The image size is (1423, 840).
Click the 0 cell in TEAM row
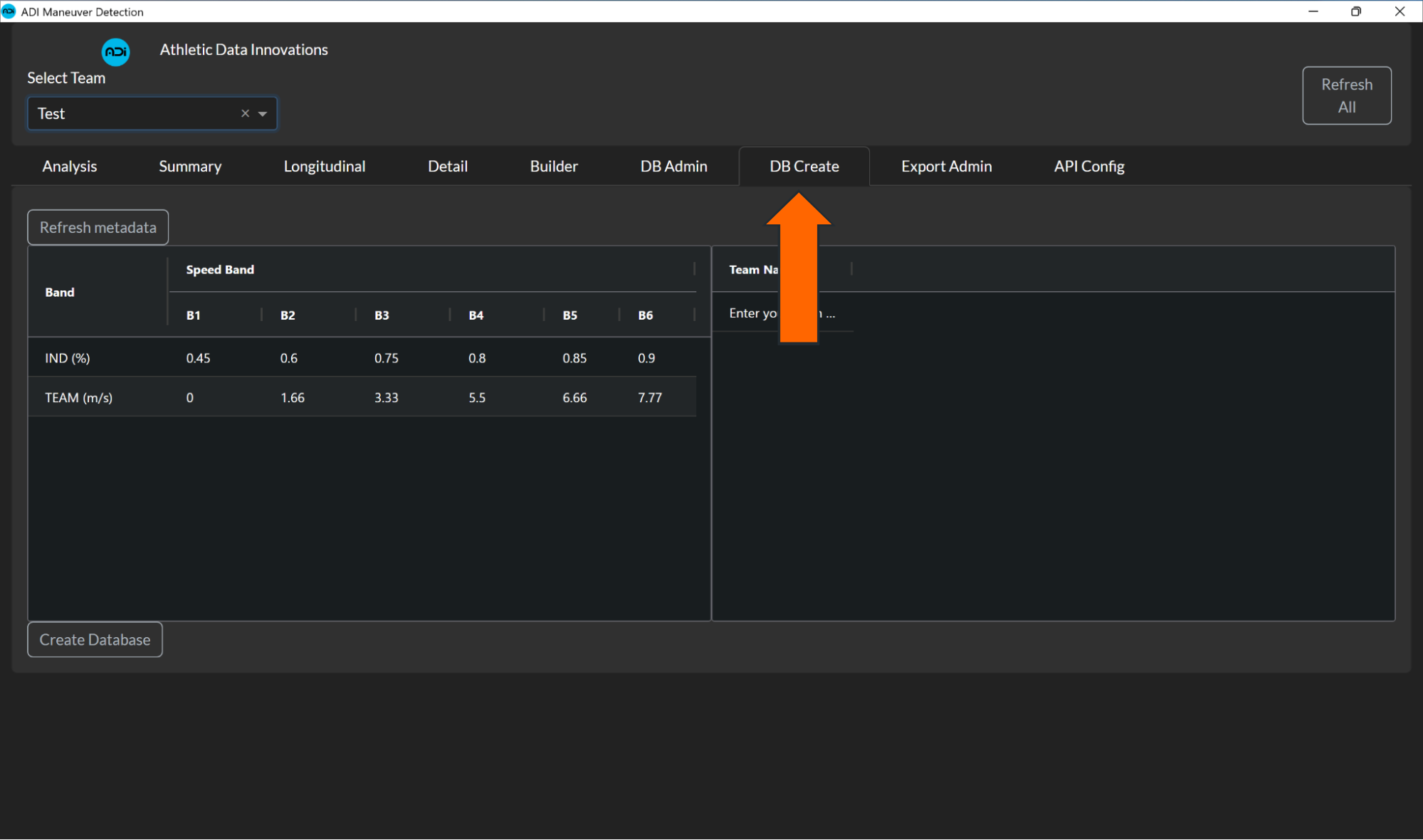pyautogui.click(x=215, y=397)
